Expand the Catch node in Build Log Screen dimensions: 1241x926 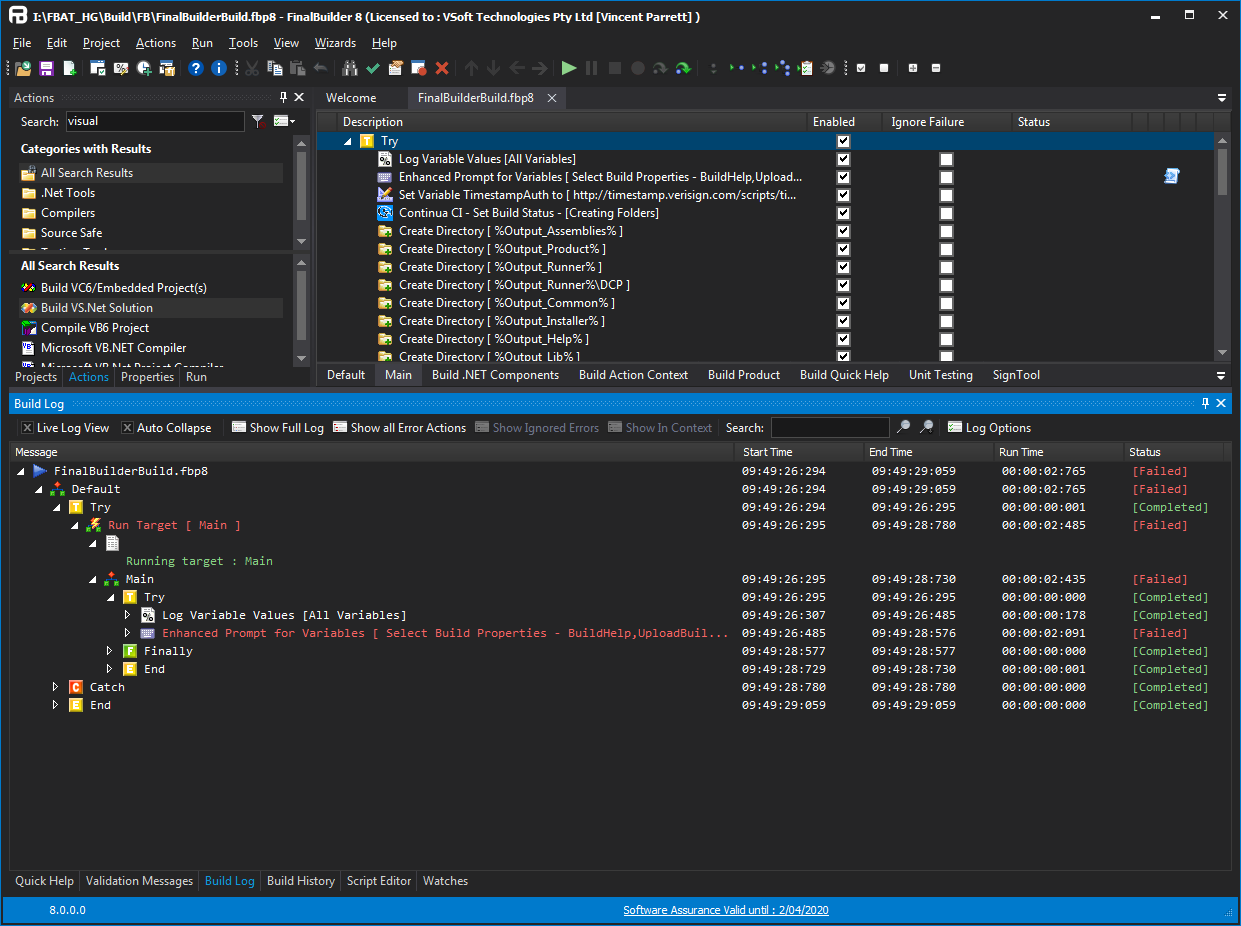56,687
